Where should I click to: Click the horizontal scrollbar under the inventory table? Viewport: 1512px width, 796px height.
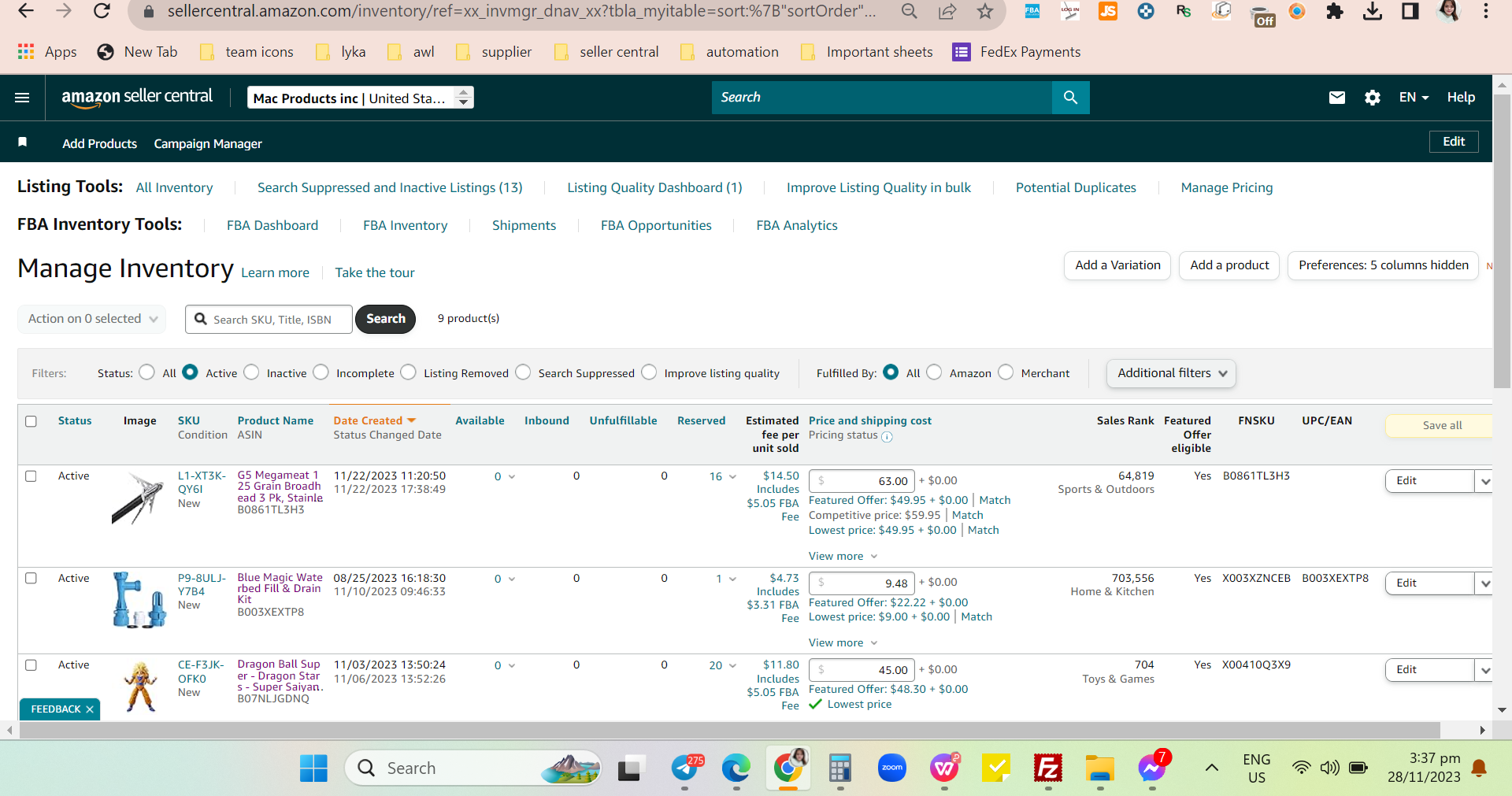coord(730,731)
